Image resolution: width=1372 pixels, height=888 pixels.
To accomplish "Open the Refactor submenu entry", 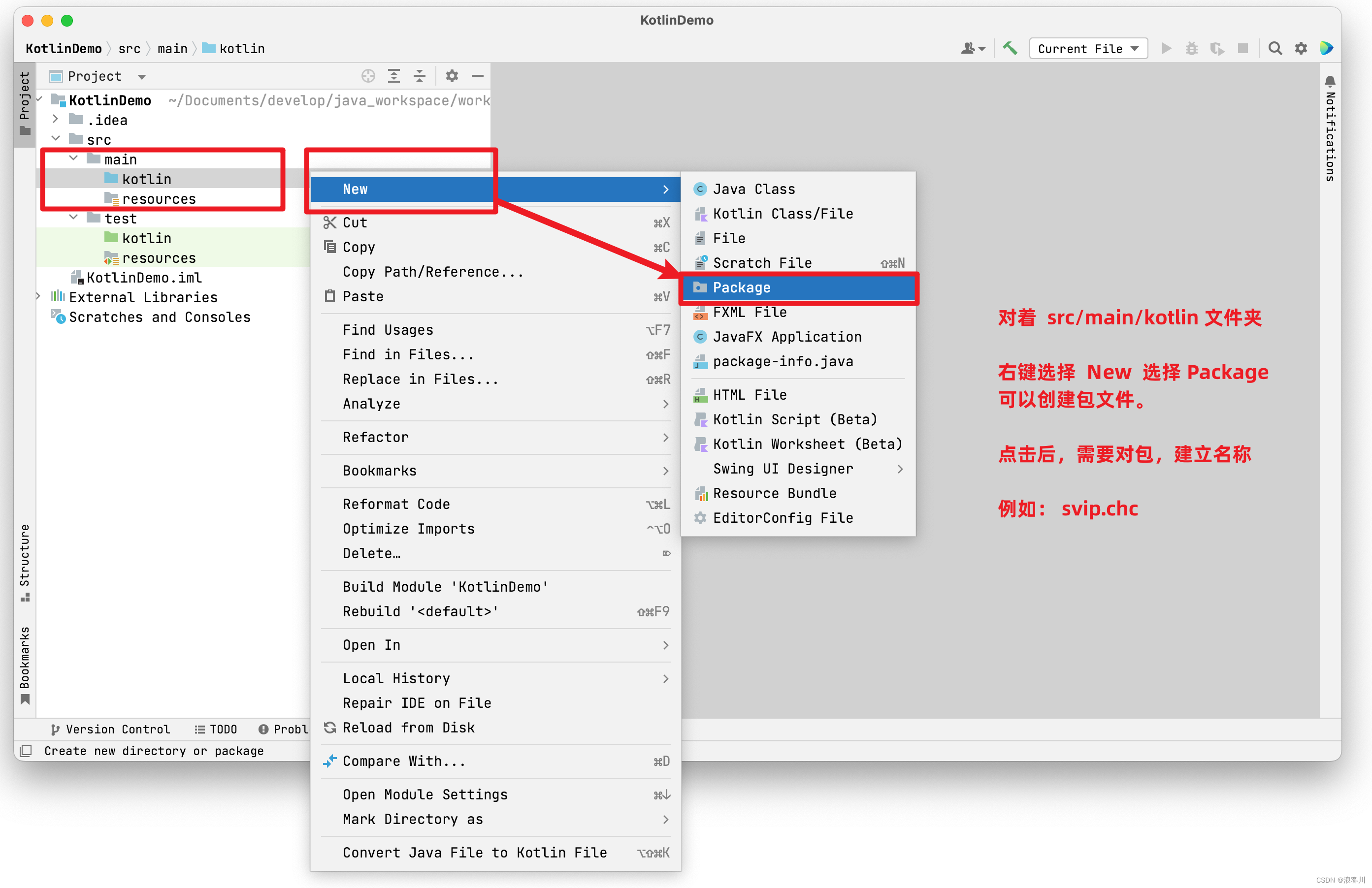I will (496, 438).
